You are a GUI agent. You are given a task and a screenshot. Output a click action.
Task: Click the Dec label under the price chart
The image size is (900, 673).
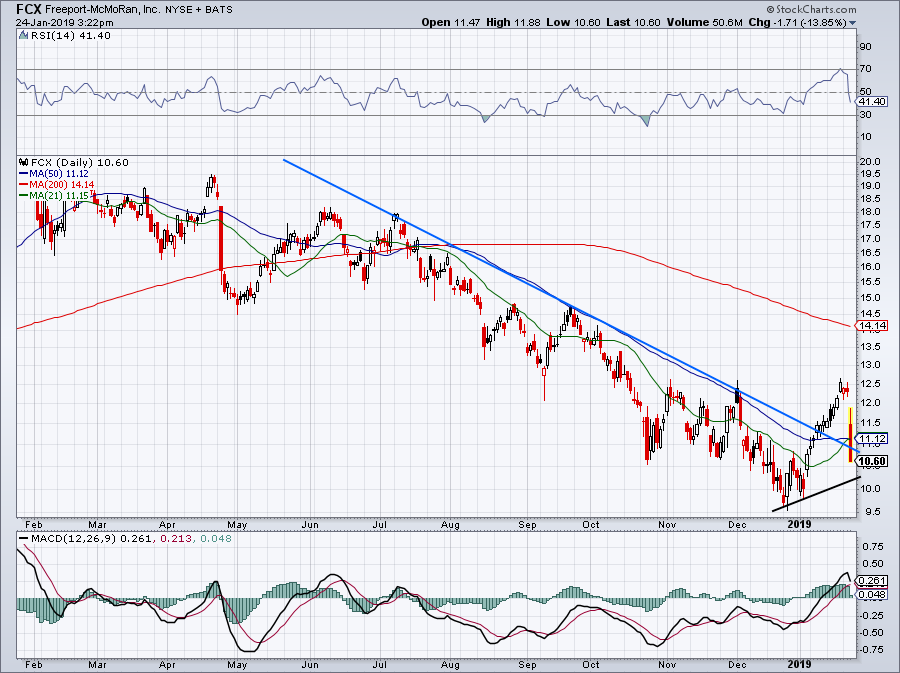[x=736, y=524]
